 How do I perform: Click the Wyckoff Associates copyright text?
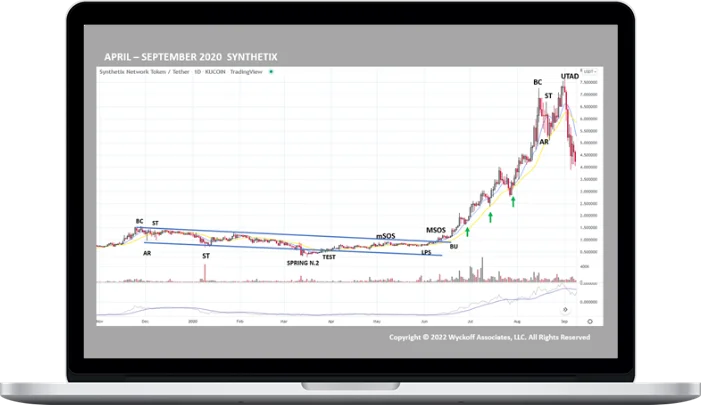pos(489,338)
